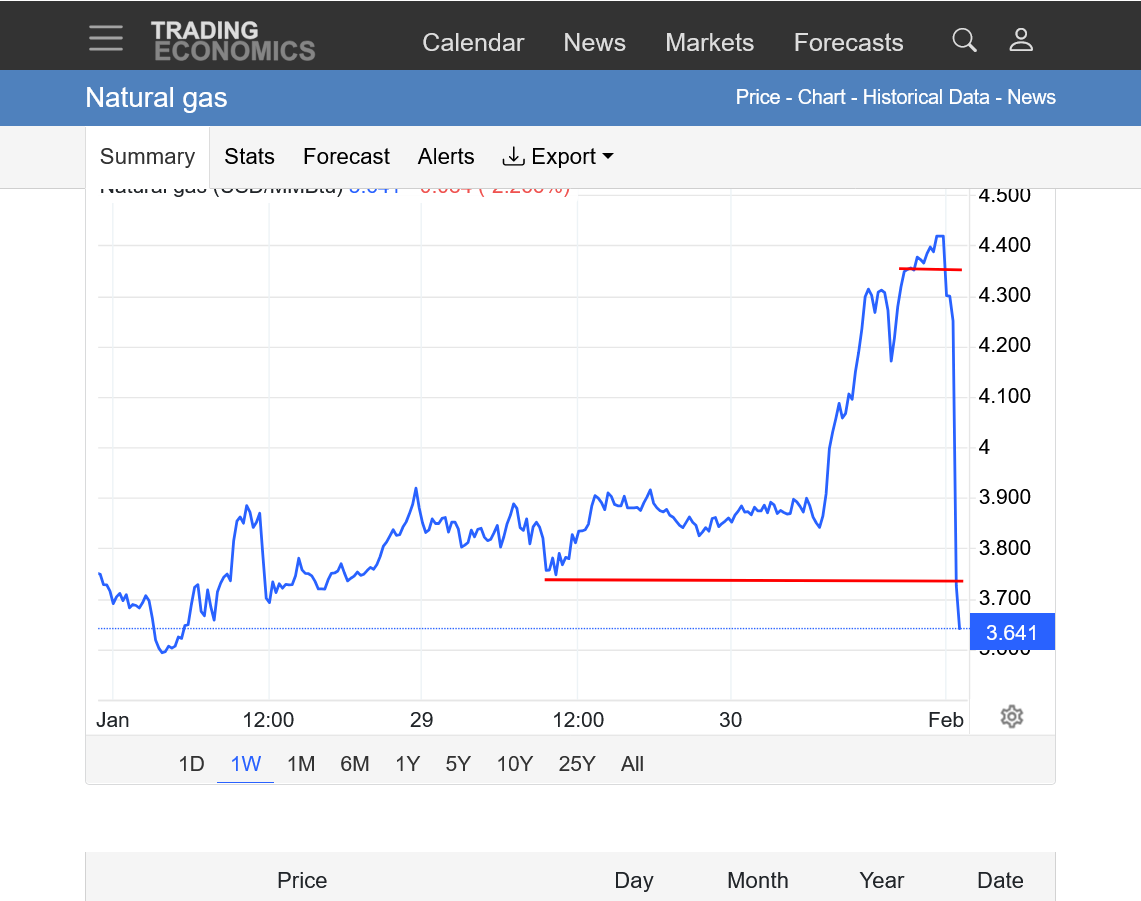Click the user account icon
Viewport: 1141px width, 901px height.
(x=1021, y=40)
